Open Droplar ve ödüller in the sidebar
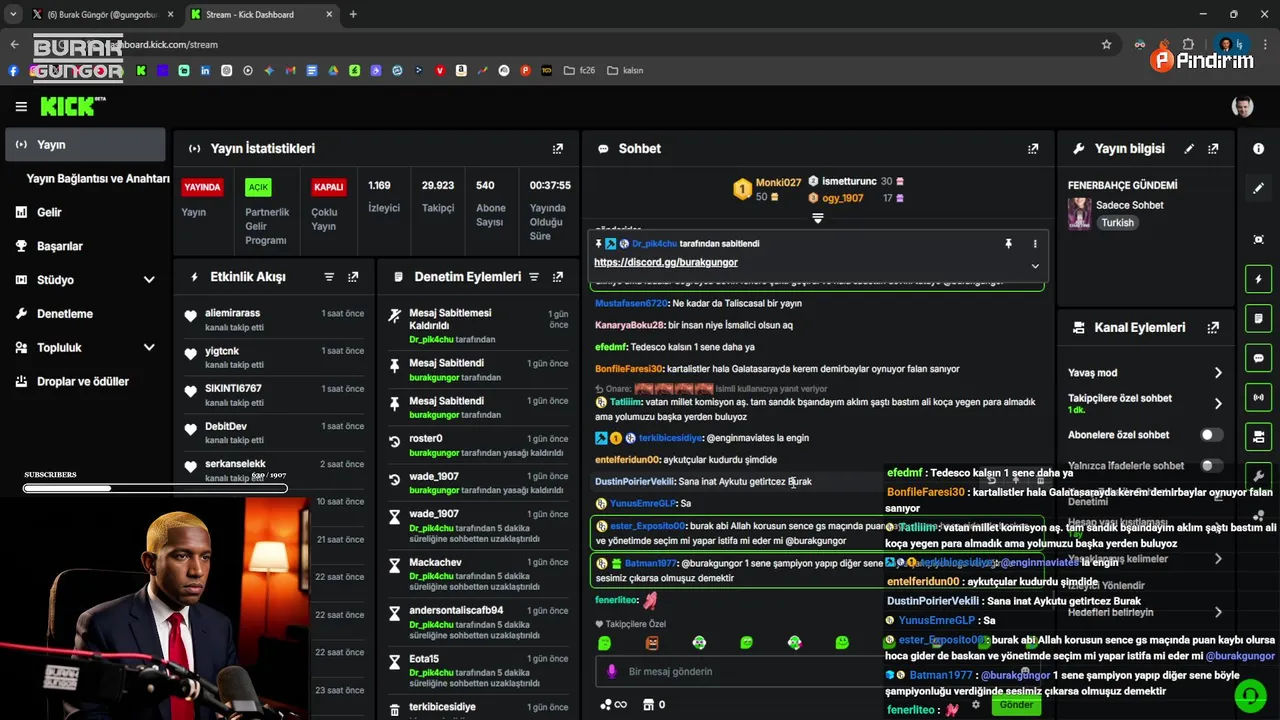The height and width of the screenshot is (720, 1280). 85,382
